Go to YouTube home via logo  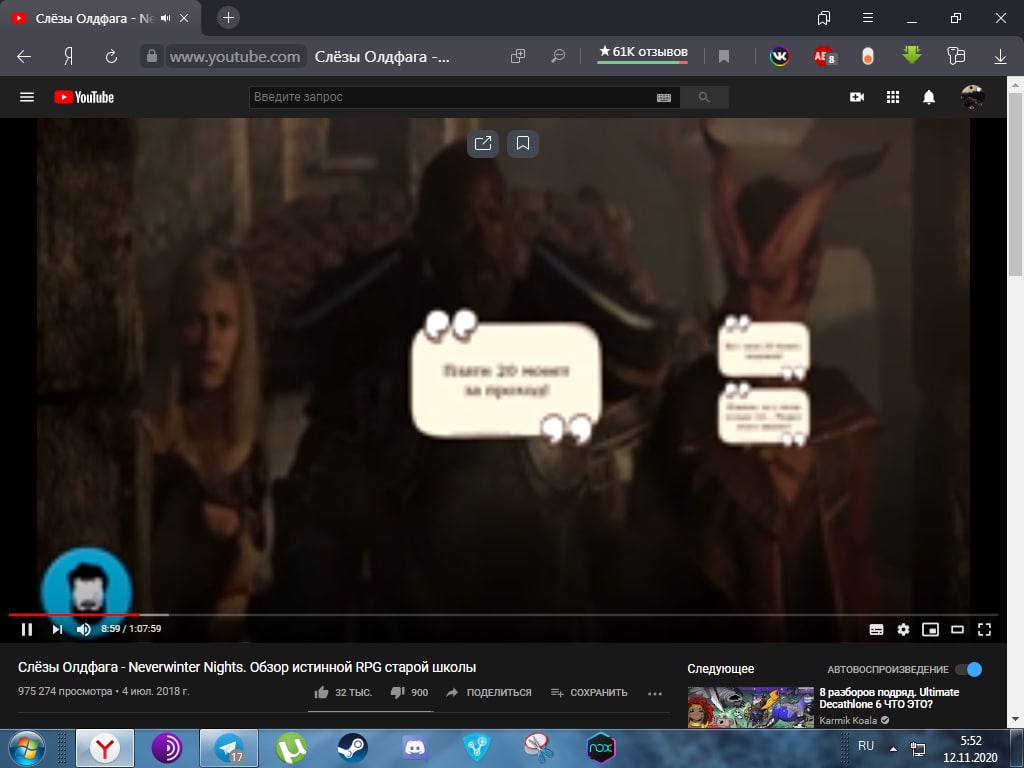[84, 97]
